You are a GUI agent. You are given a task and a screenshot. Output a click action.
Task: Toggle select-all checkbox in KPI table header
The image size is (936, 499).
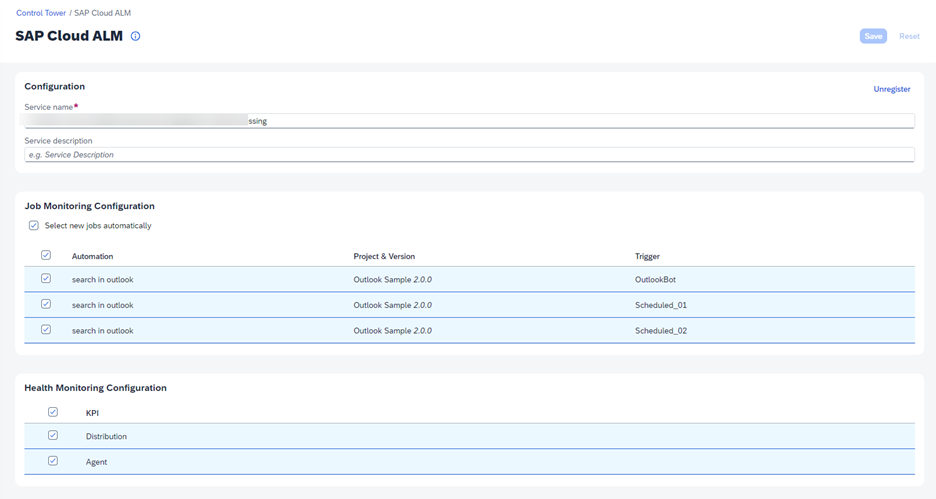coord(53,412)
